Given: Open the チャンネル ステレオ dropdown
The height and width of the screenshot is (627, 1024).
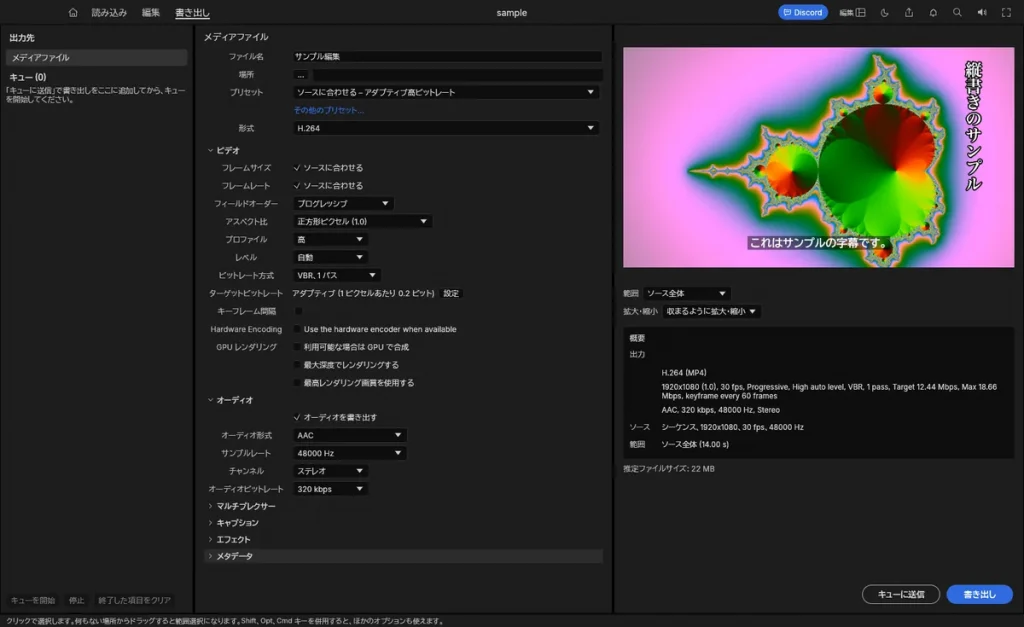Looking at the screenshot, I should 330,471.
